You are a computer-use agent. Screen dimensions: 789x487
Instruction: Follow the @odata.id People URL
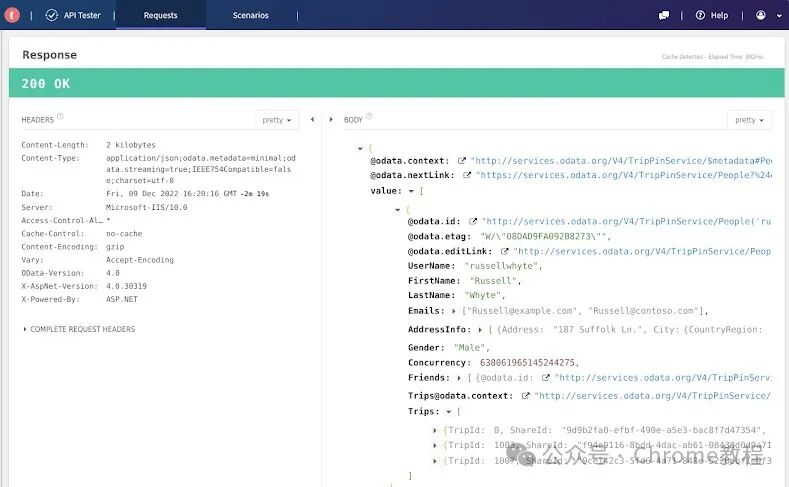[x=626, y=221]
